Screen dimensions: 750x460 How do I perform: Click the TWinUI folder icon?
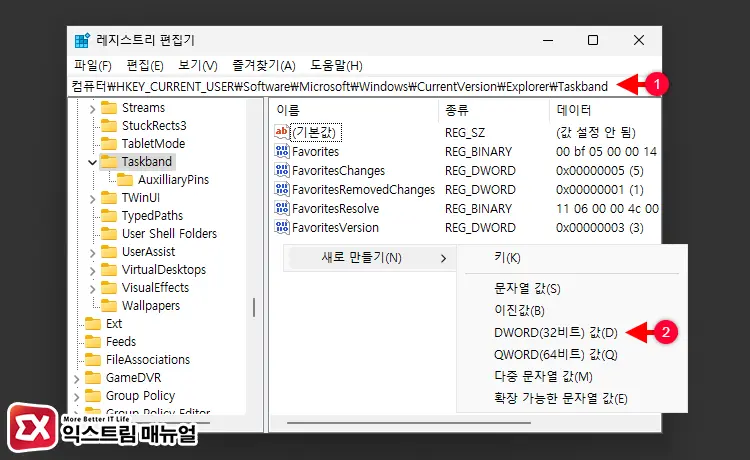coord(109,197)
